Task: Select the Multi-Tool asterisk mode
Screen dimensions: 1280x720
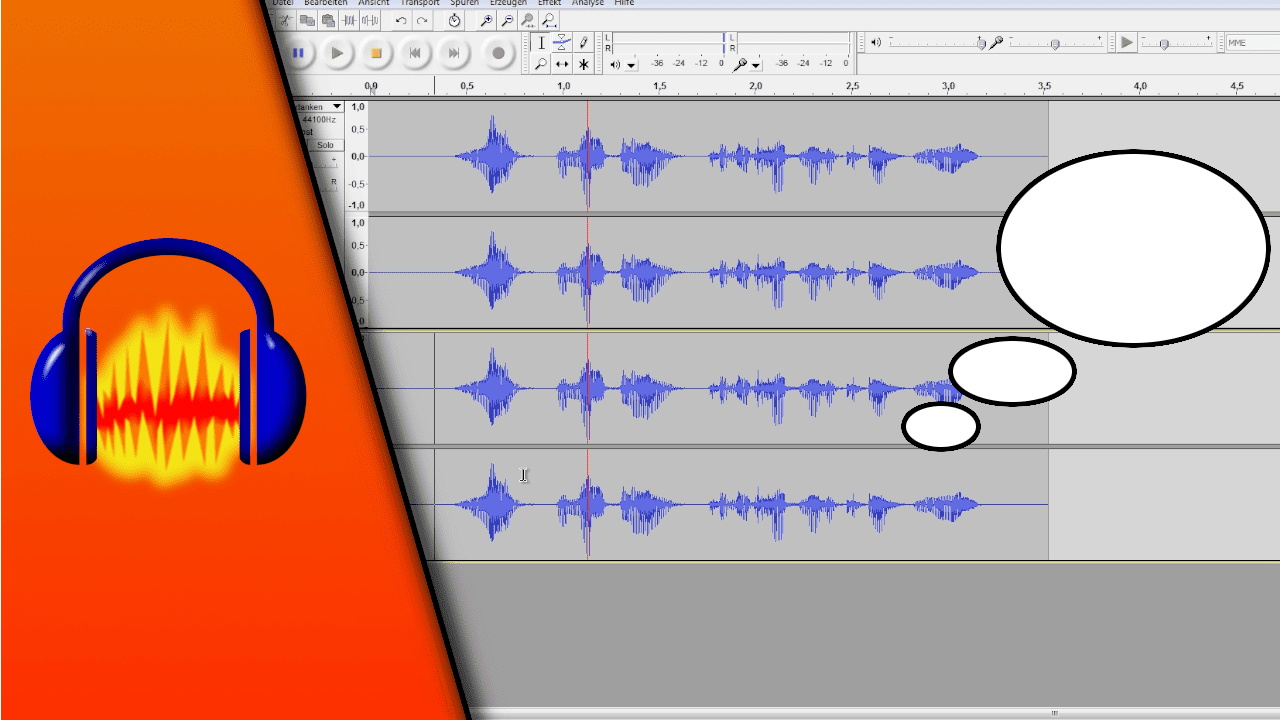Action: pyautogui.click(x=583, y=64)
